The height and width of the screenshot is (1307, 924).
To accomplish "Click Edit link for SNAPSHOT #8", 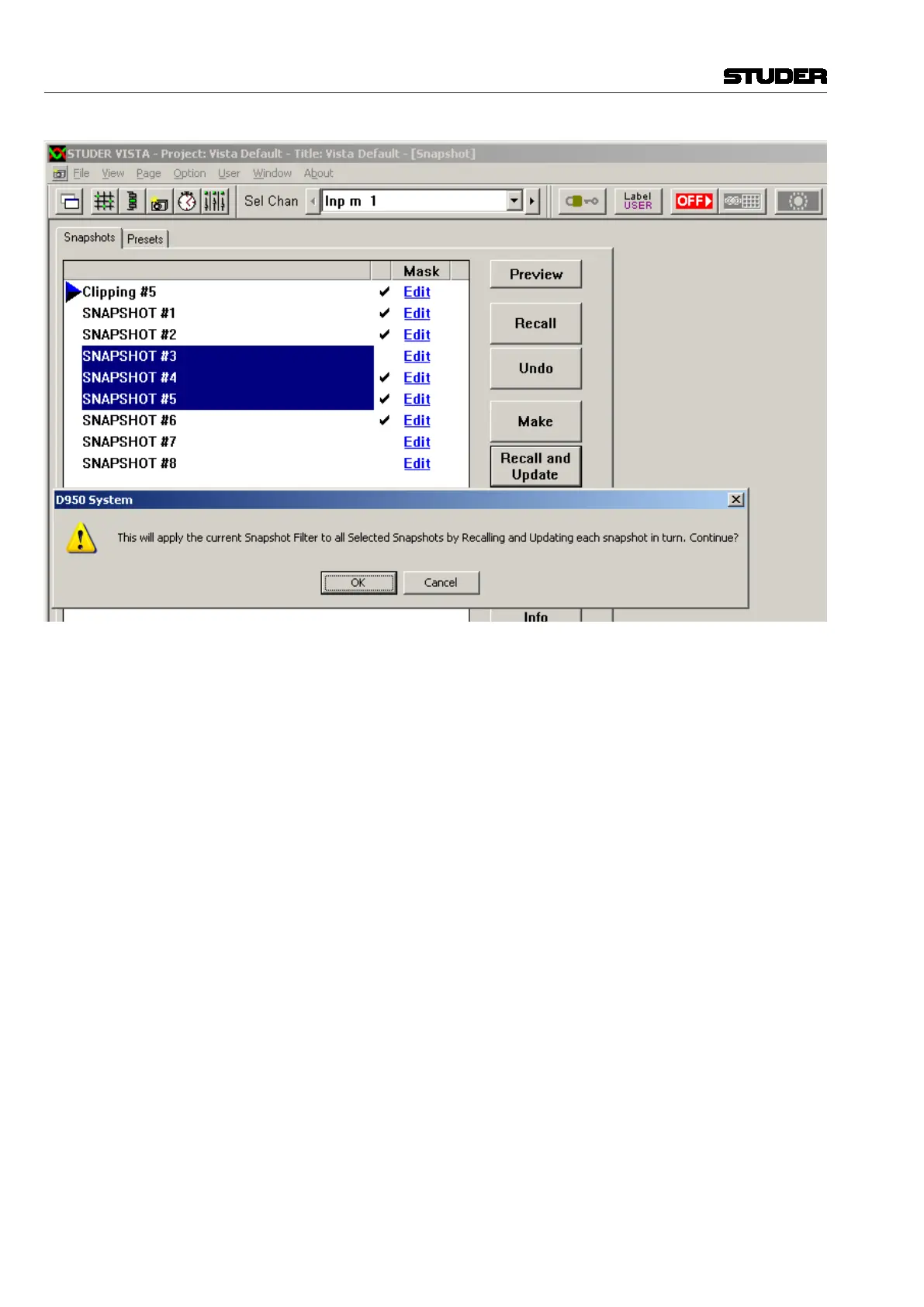I will 417,463.
